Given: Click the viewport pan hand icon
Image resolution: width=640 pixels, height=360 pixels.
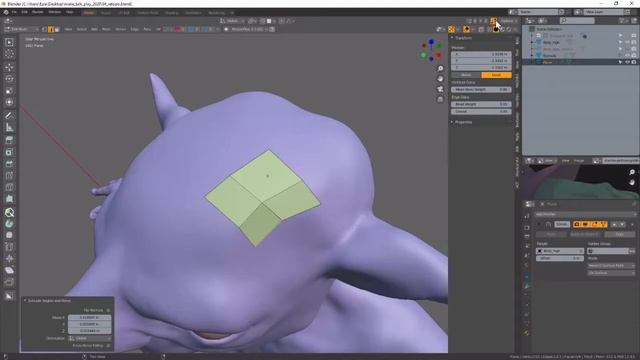Looking at the screenshot, I should [440, 79].
